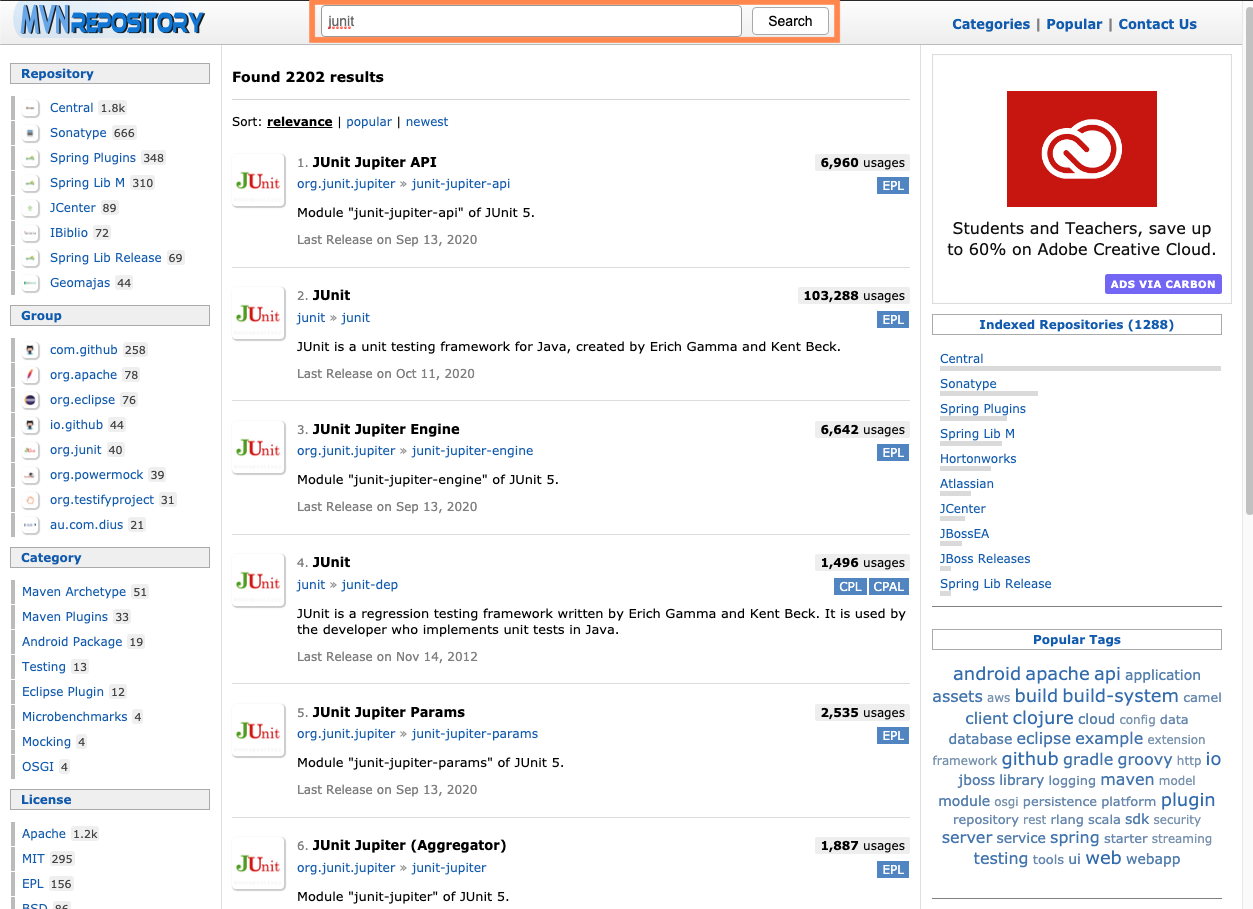Image resolution: width=1253 pixels, height=909 pixels.
Task: Click the JUnit logo for JUnit Jupiter Params
Action: [258, 731]
